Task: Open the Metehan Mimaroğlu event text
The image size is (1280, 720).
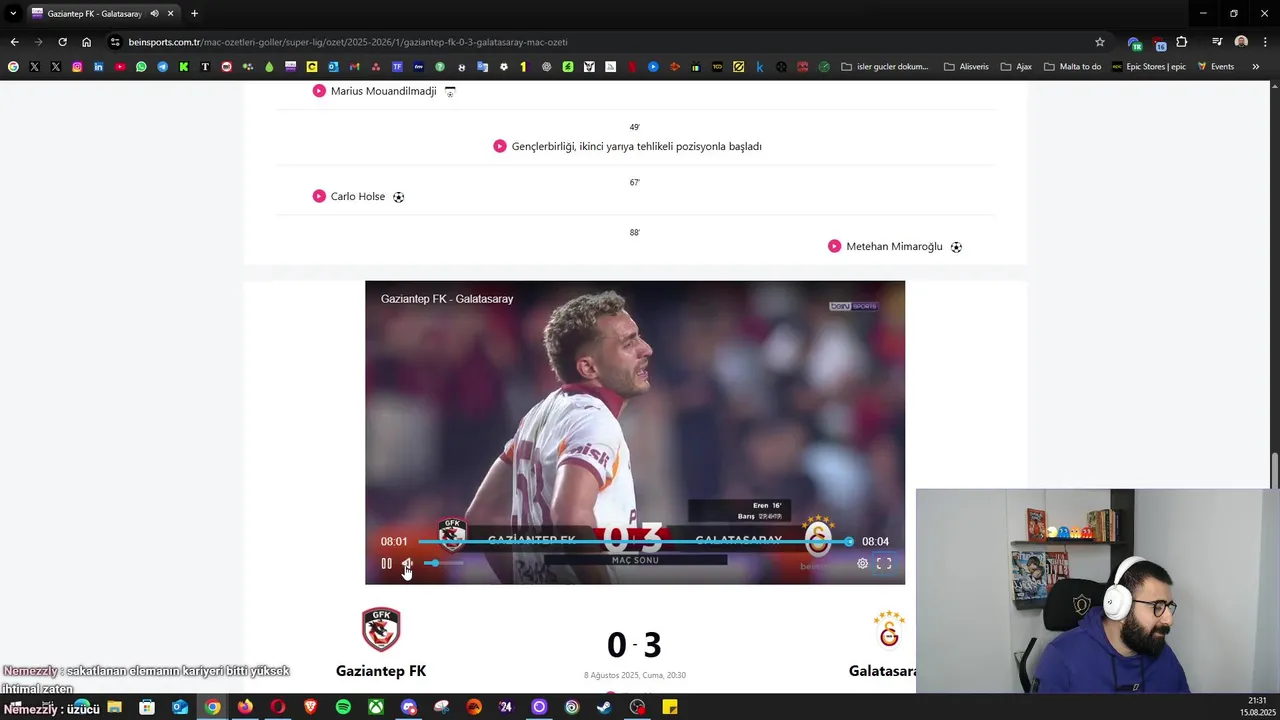Action: (x=894, y=246)
